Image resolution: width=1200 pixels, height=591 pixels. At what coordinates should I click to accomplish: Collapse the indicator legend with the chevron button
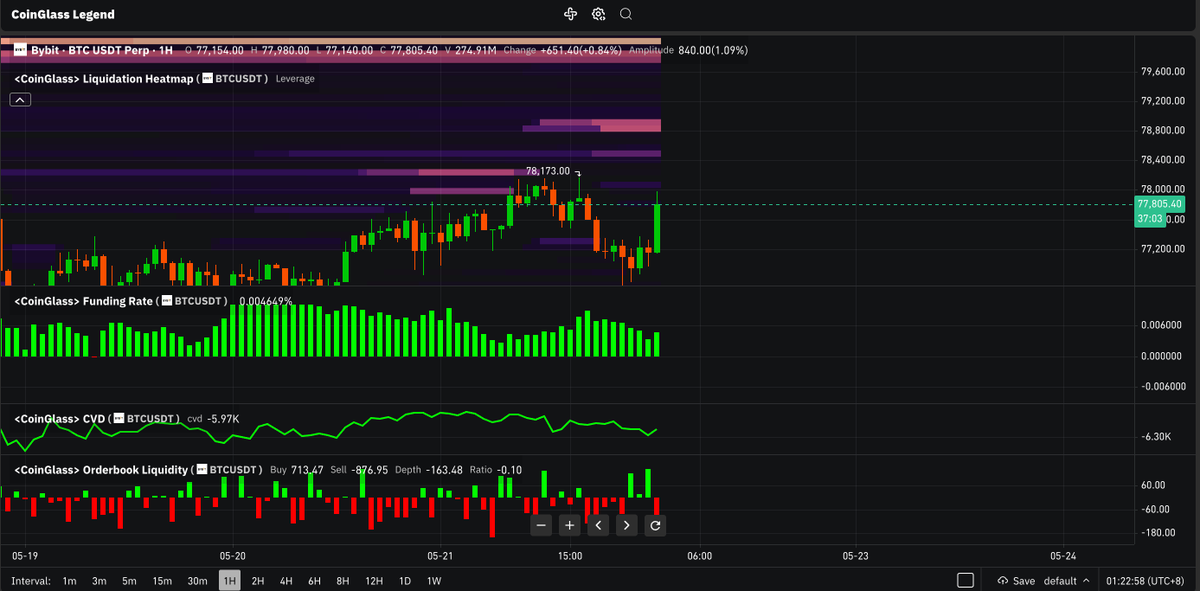[x=20, y=99]
